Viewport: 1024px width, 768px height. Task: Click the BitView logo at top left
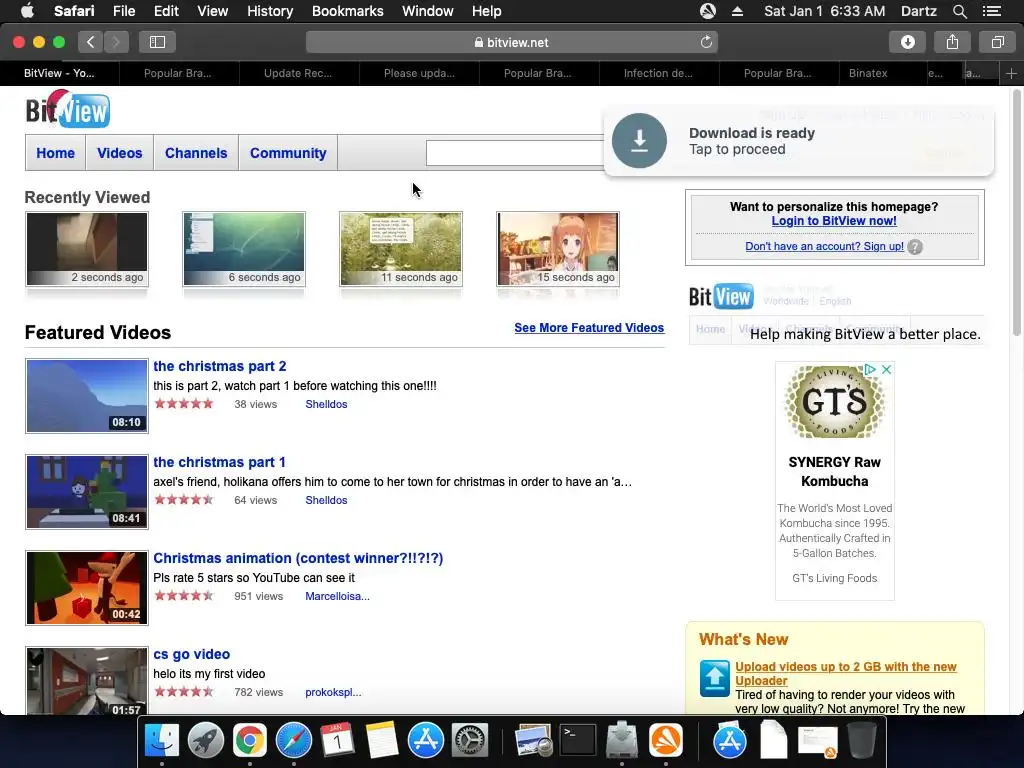point(68,109)
